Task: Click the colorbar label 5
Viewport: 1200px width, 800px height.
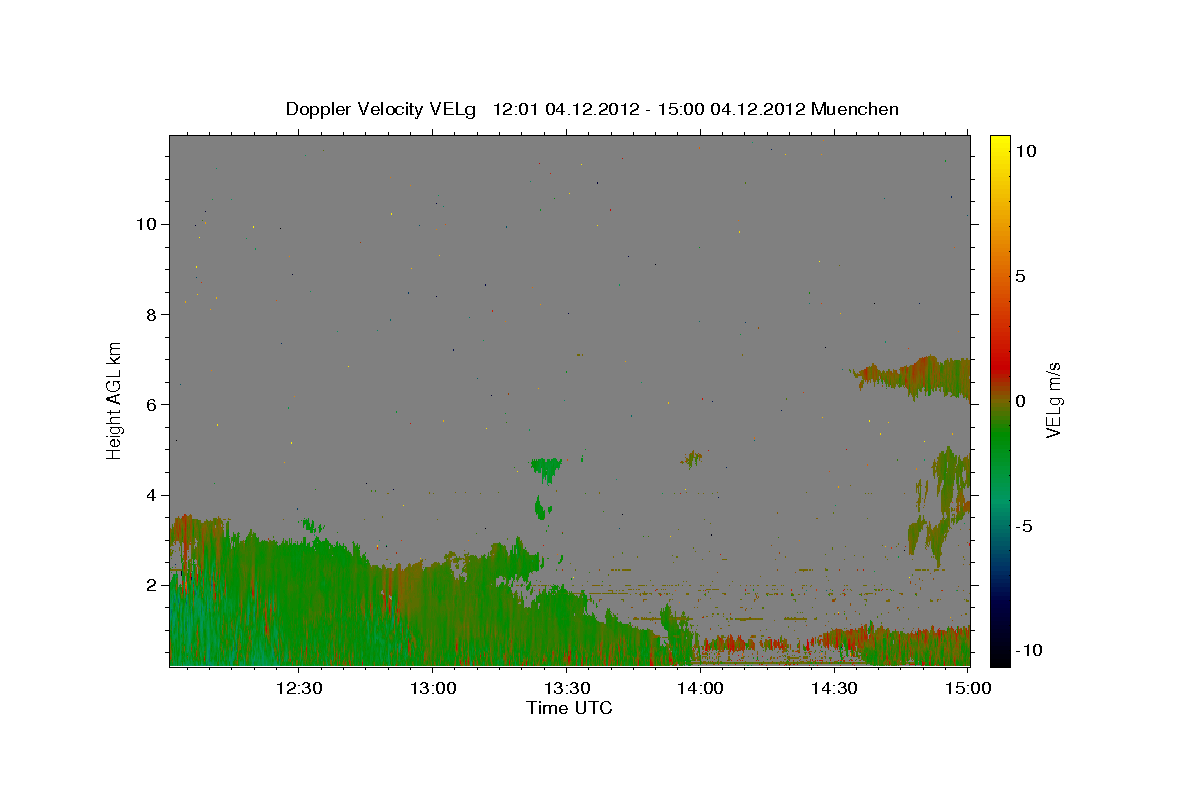Action: click(1021, 276)
